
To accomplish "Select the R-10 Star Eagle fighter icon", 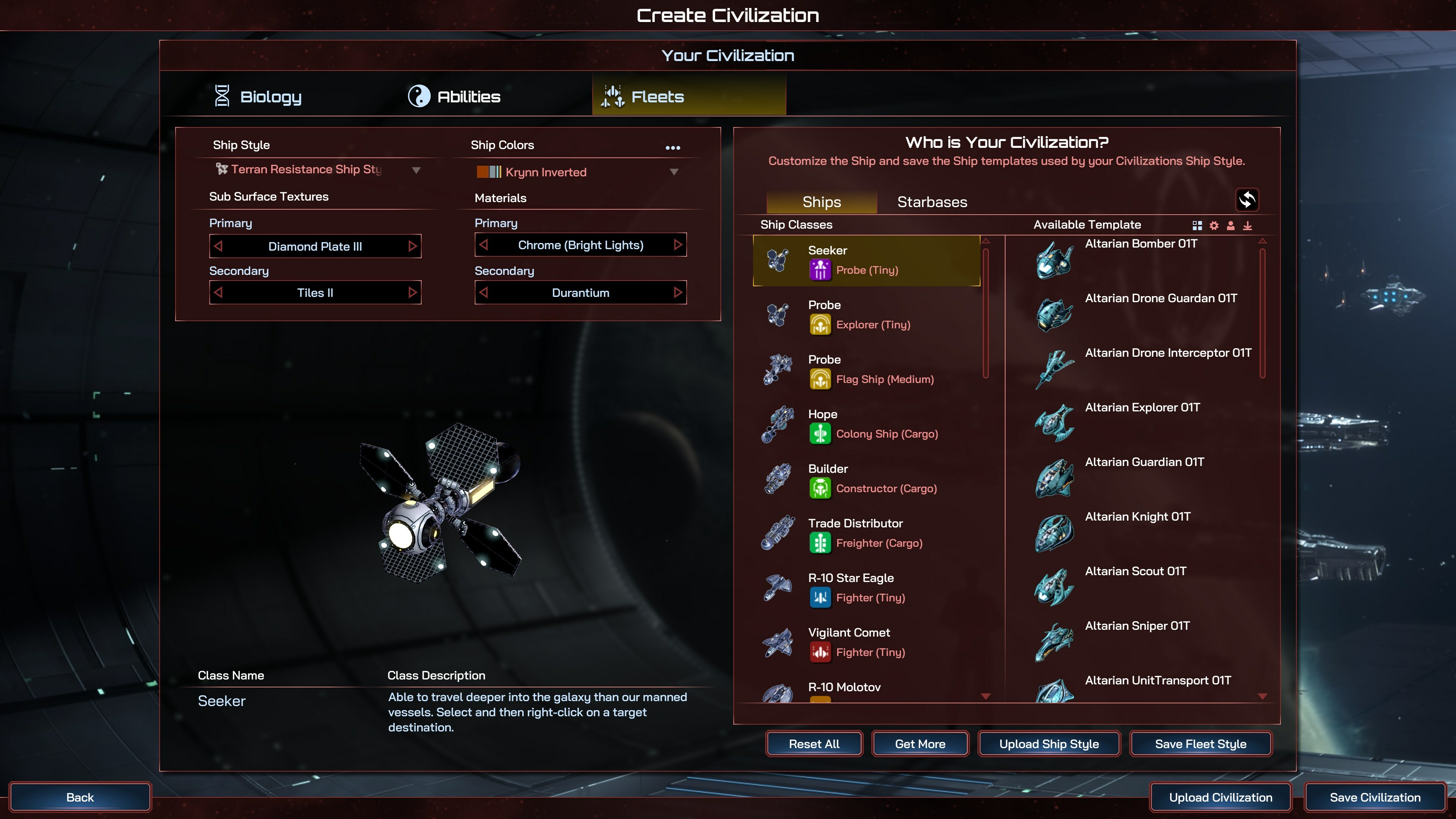I will (778, 588).
